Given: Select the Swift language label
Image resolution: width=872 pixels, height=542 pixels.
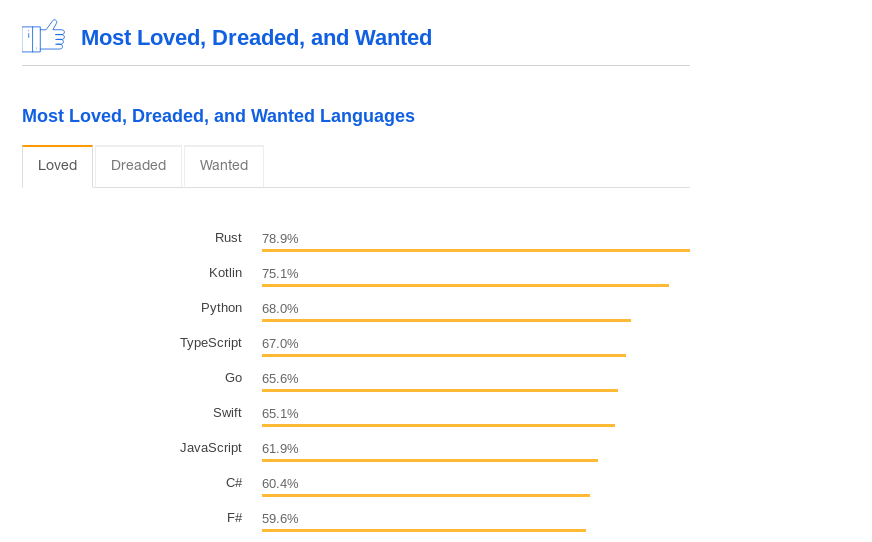Looking at the screenshot, I should pos(227,413).
